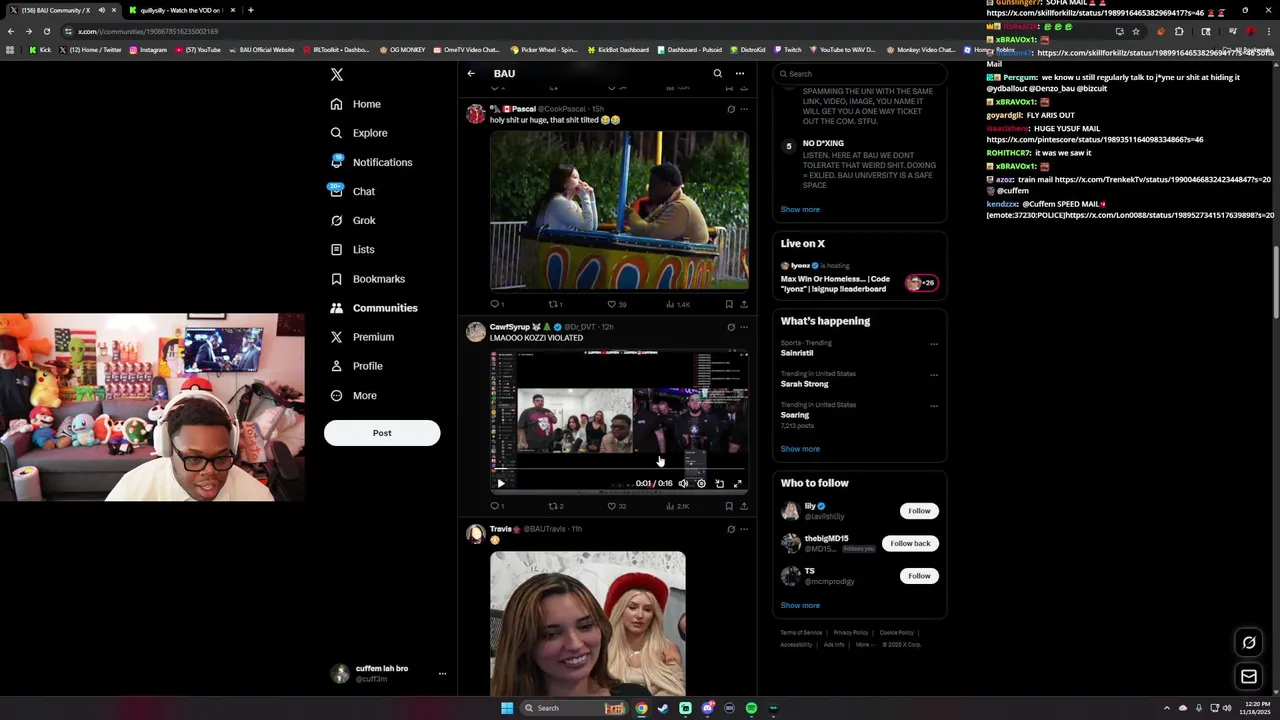Viewport: 1280px width, 720px height.
Task: Open options for Sainristil trend
Action: (x=934, y=344)
